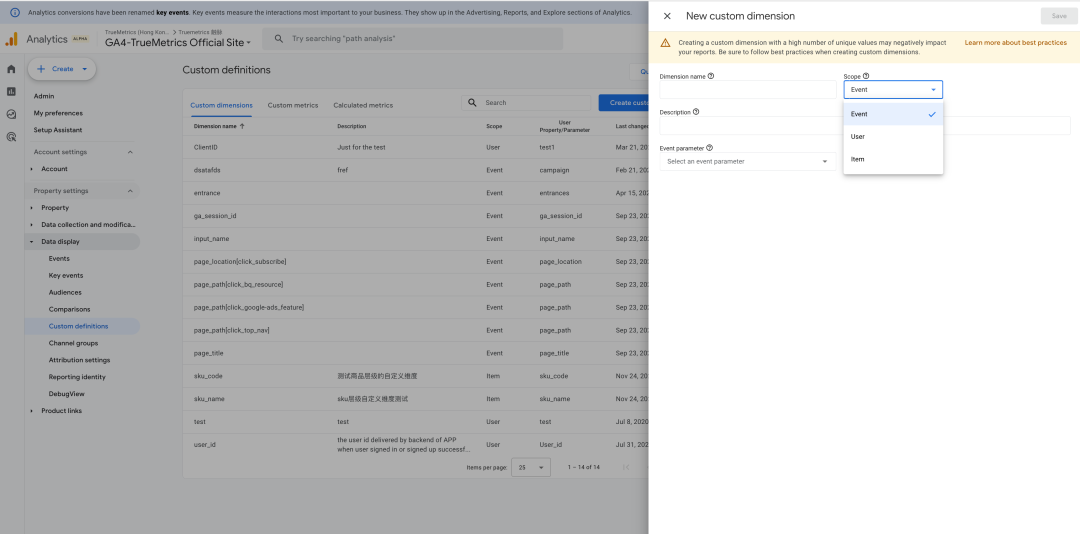This screenshot has width=1080, height=534.
Task: Click the Save button
Action: pos(1059,16)
